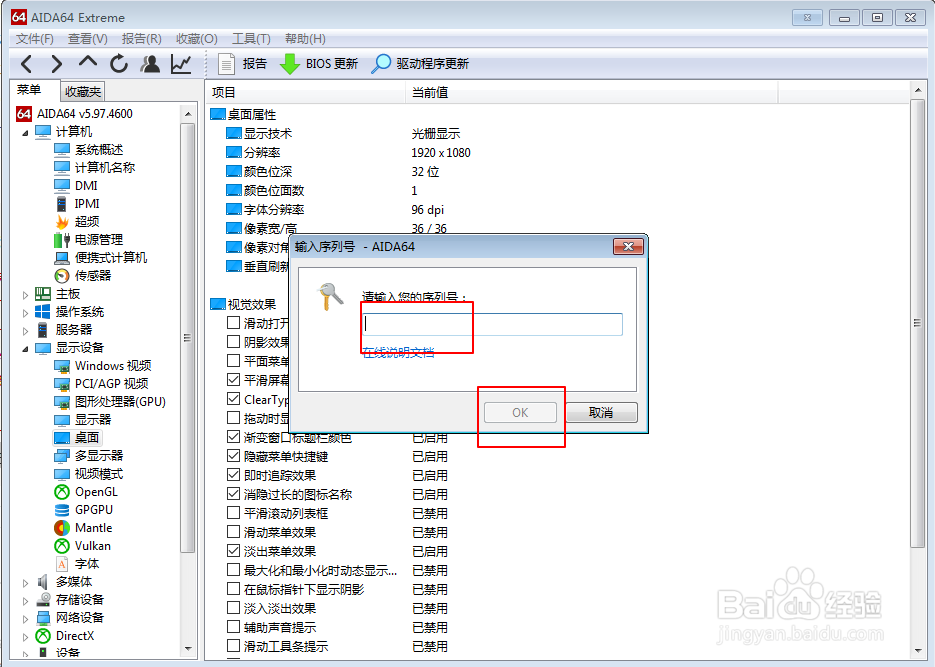
Task: Toggle 辅助声音提示 checkbox
Action: (234, 627)
